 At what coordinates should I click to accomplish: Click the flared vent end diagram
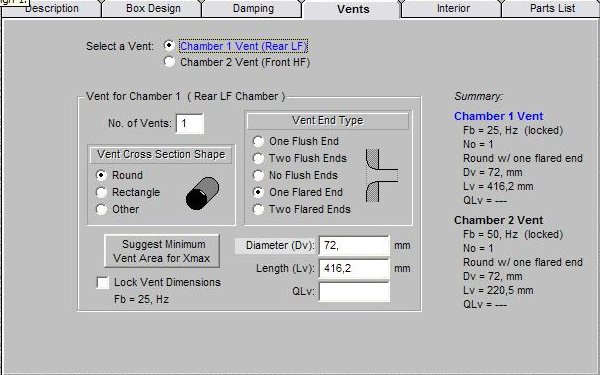click(x=382, y=175)
